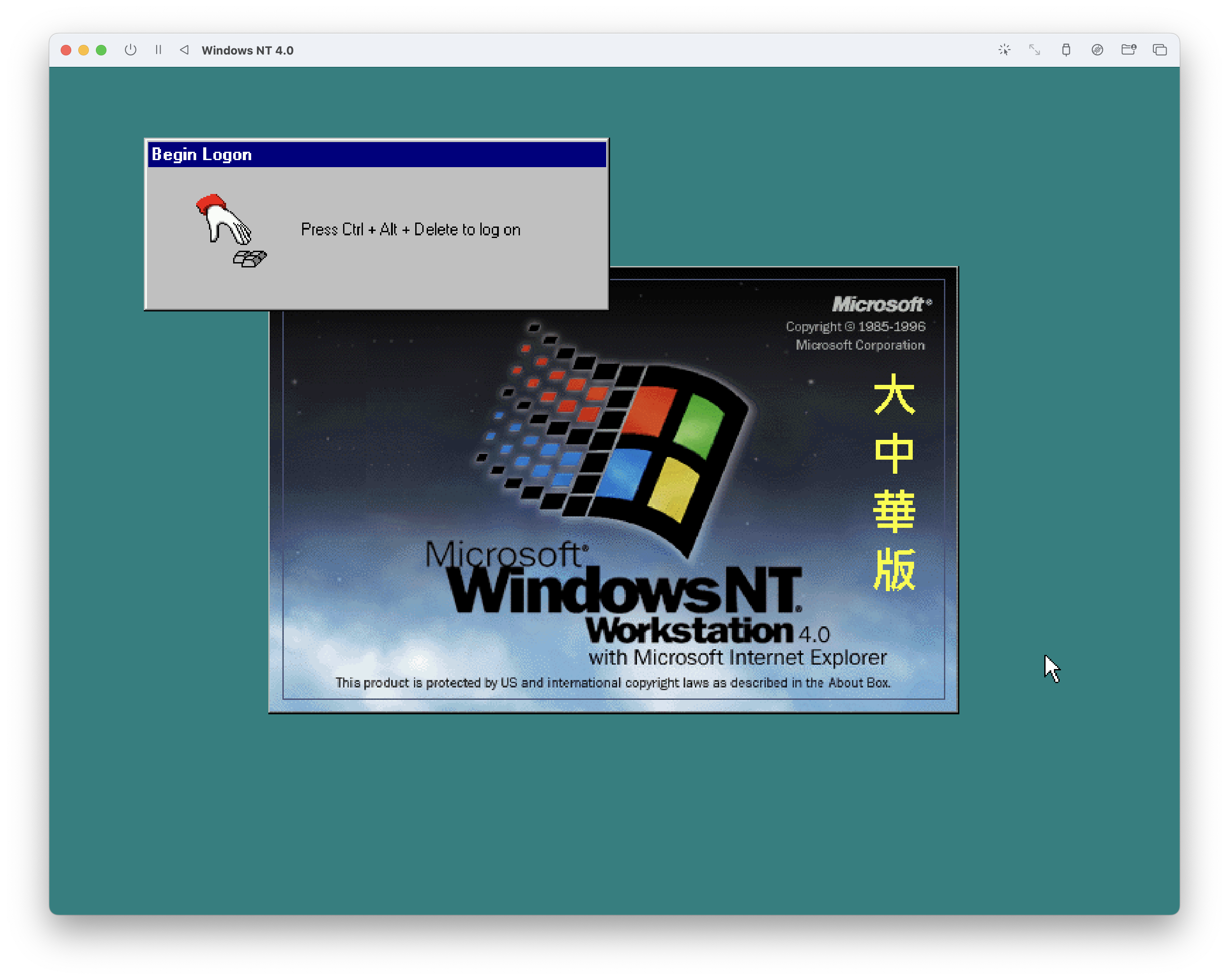Click the Windows NT 4.0 window title
1229x980 pixels.
pos(248,50)
